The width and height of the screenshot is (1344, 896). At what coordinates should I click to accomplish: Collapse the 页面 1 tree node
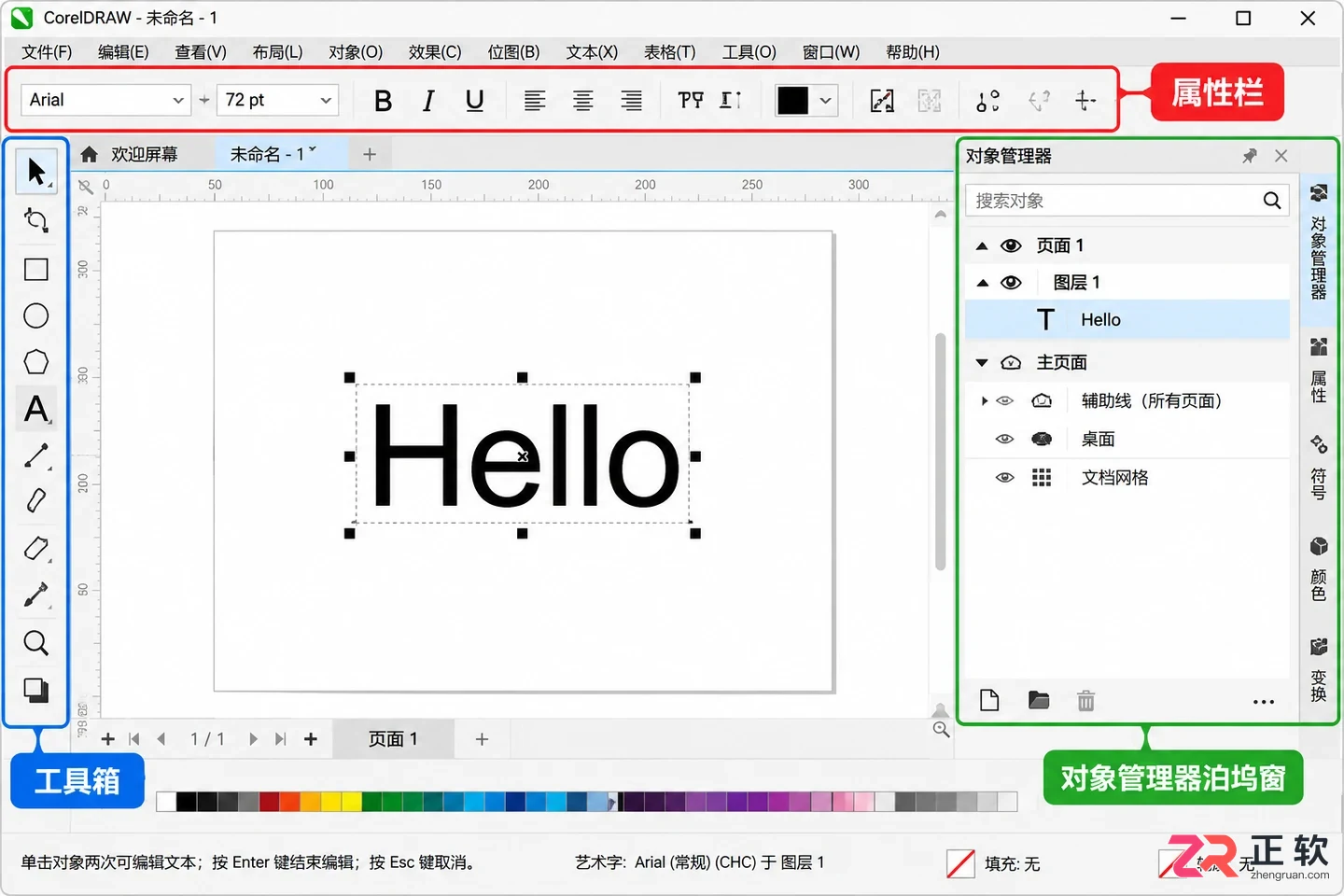(x=982, y=245)
